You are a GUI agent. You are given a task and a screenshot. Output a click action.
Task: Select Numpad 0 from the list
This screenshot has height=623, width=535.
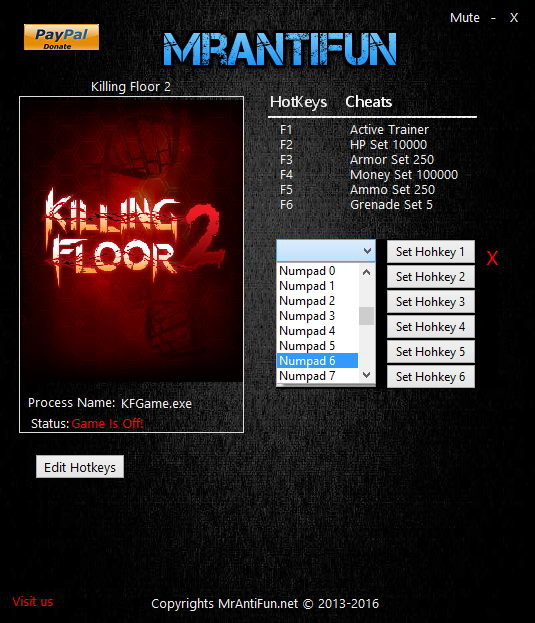coord(317,271)
